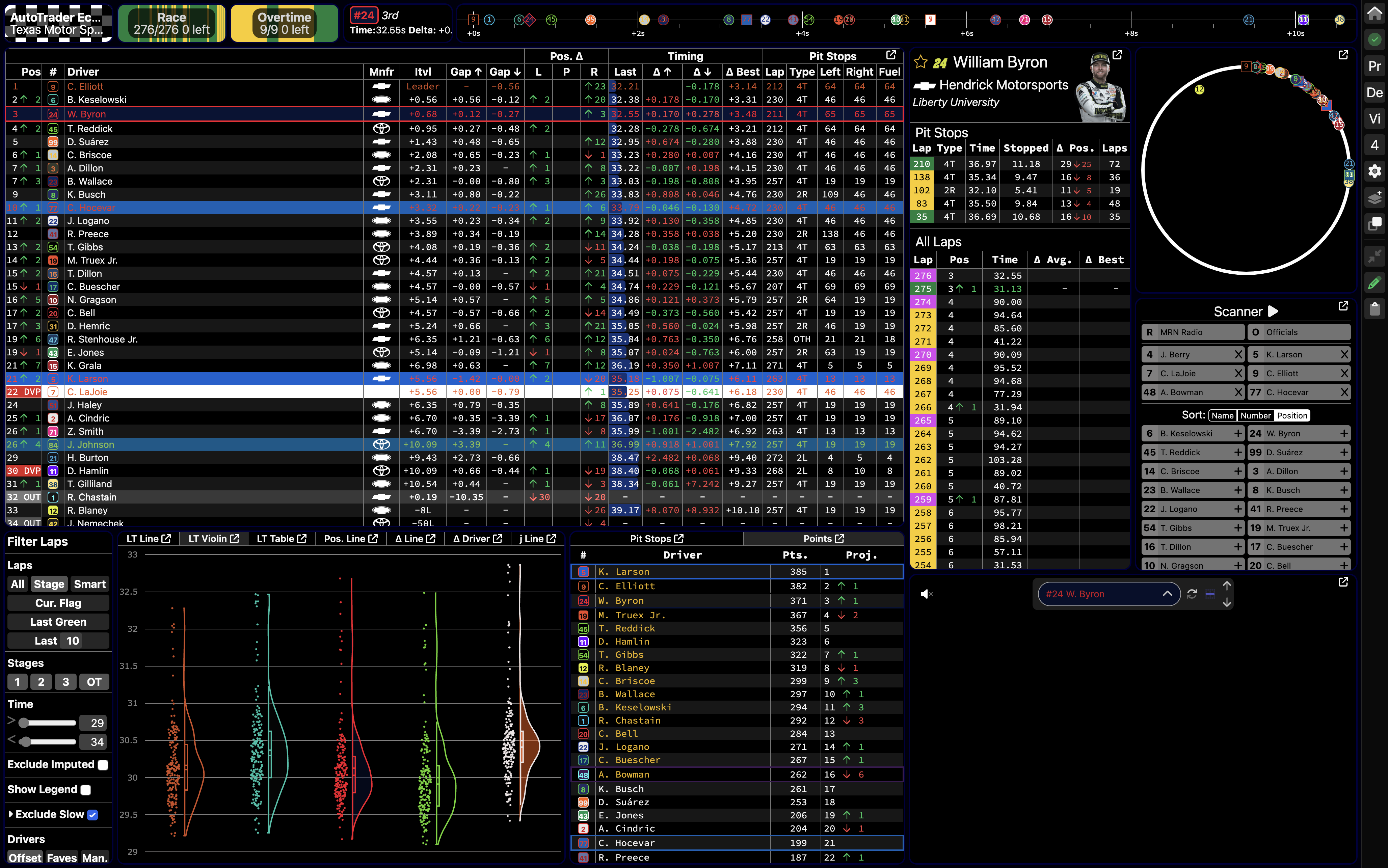Click the green checkmark status icon
1388x868 pixels.
1374,39
